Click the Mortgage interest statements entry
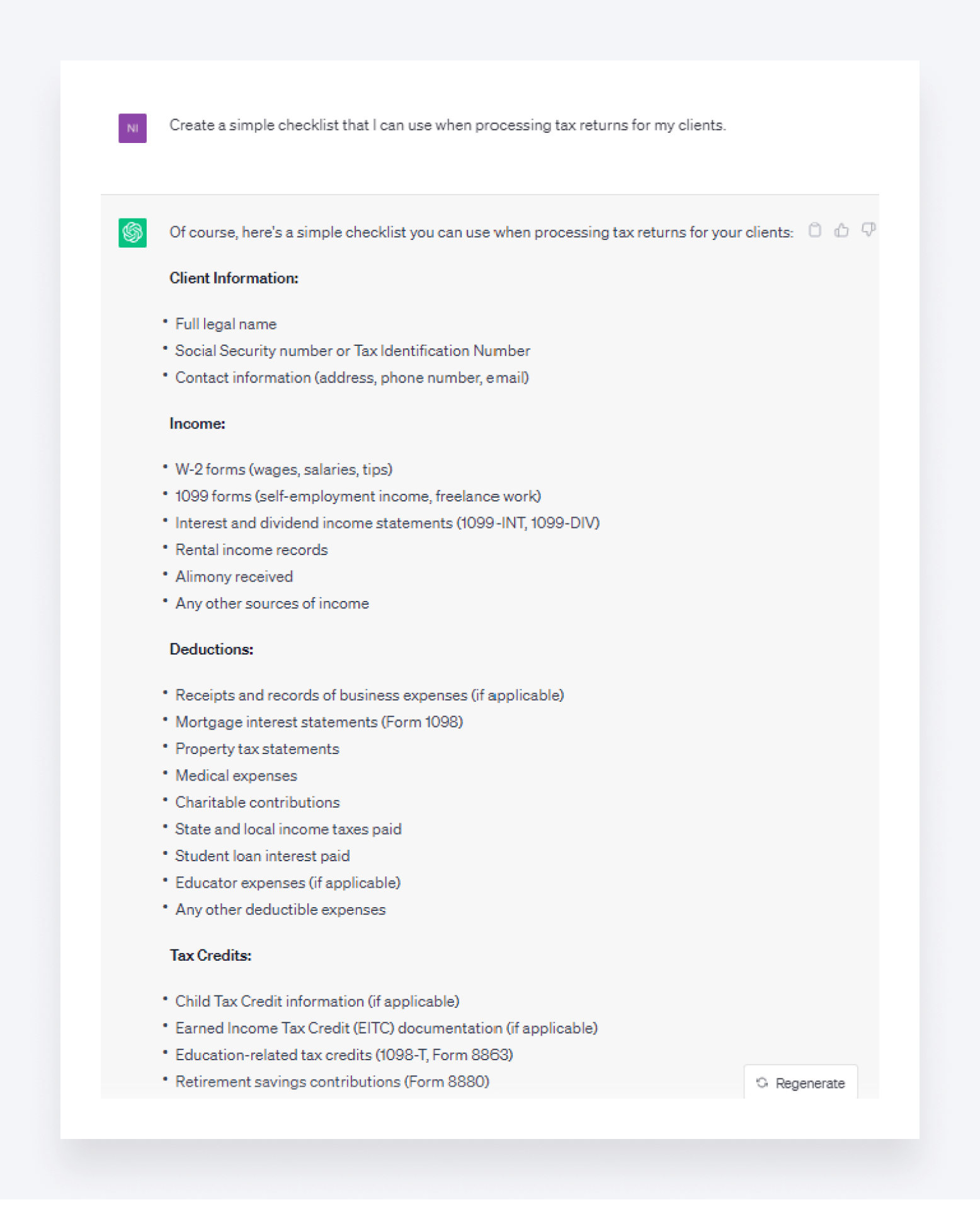Viewport: 980px width, 1207px height. pyautogui.click(x=319, y=721)
